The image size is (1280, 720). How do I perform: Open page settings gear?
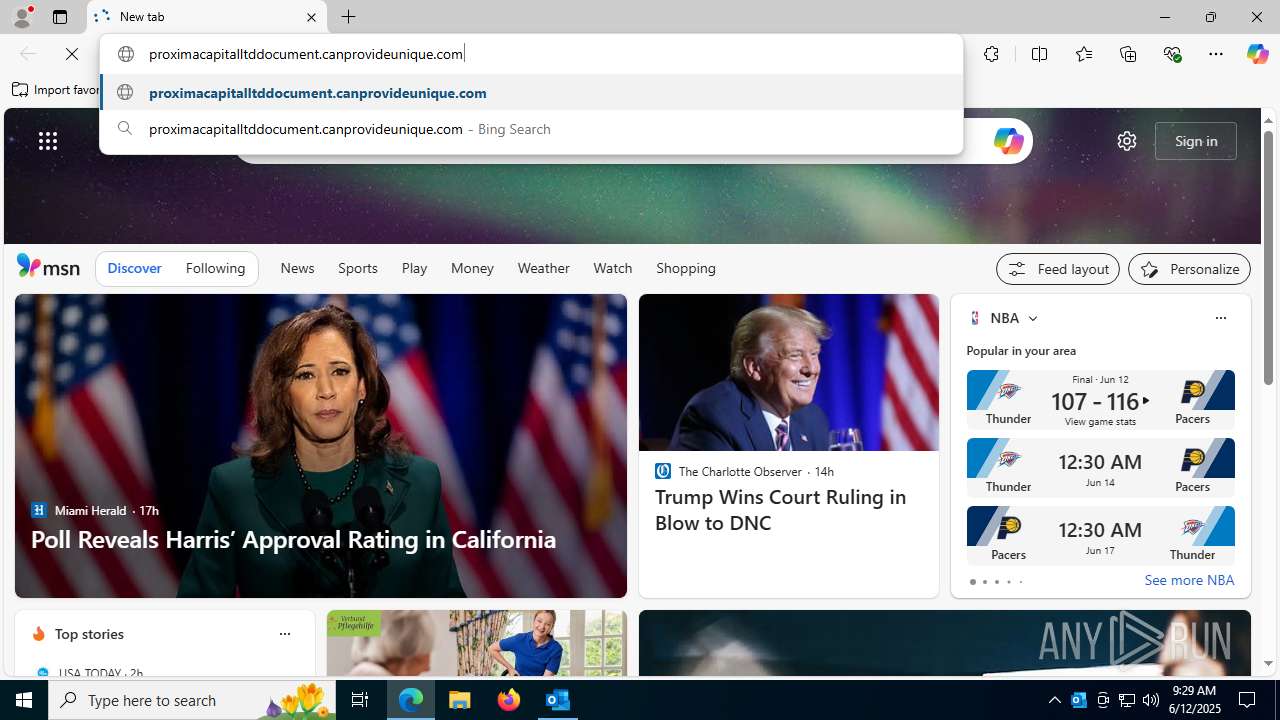1127,141
